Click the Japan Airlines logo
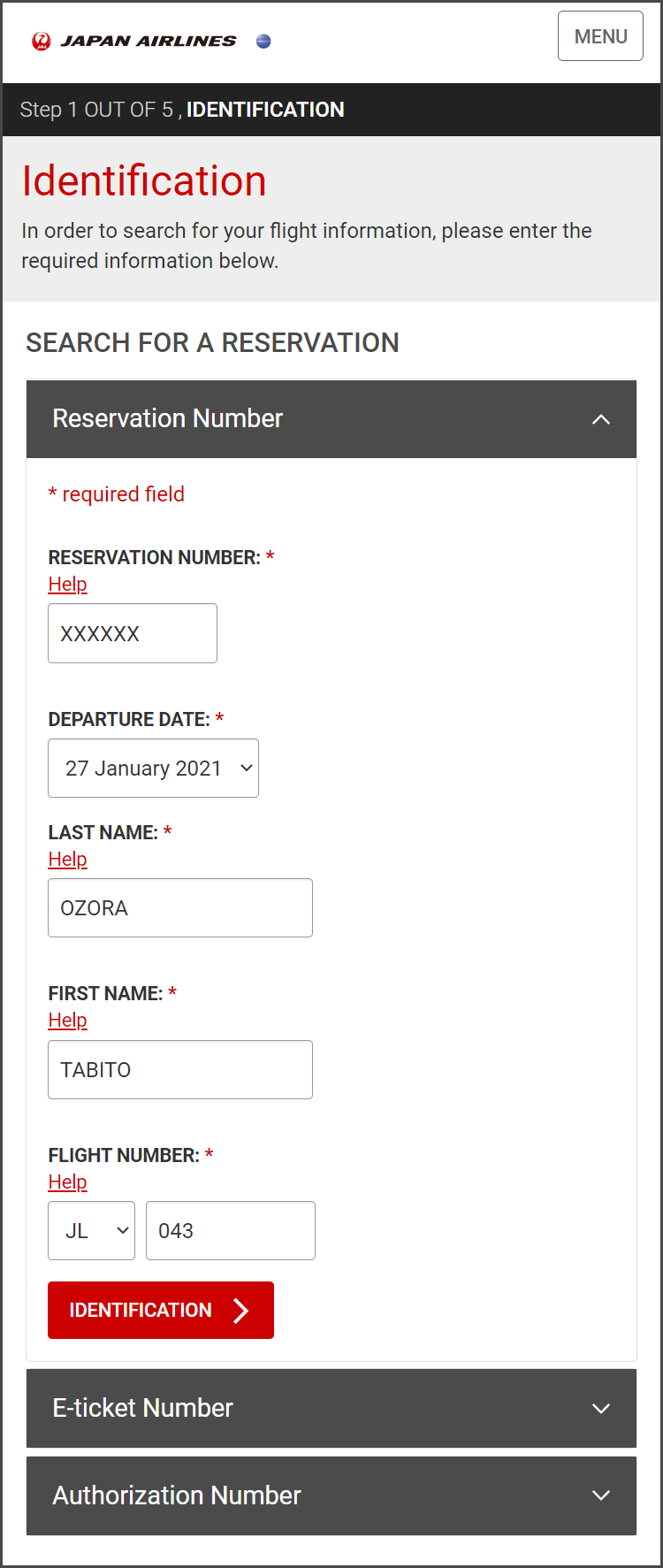This screenshot has width=663, height=1568. (x=137, y=39)
